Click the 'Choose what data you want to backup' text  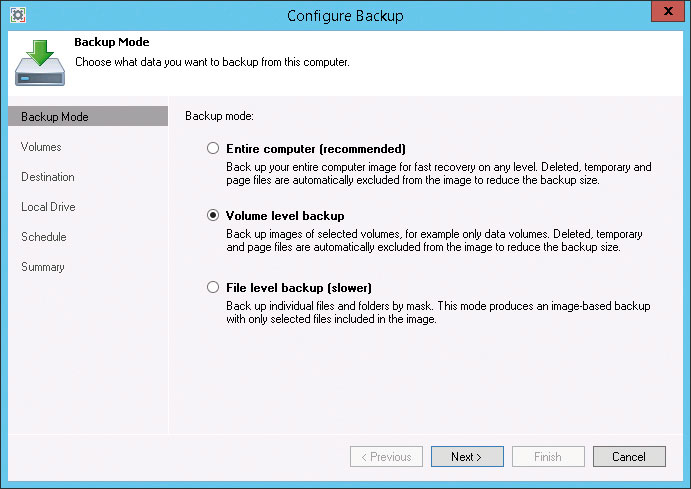pos(212,62)
